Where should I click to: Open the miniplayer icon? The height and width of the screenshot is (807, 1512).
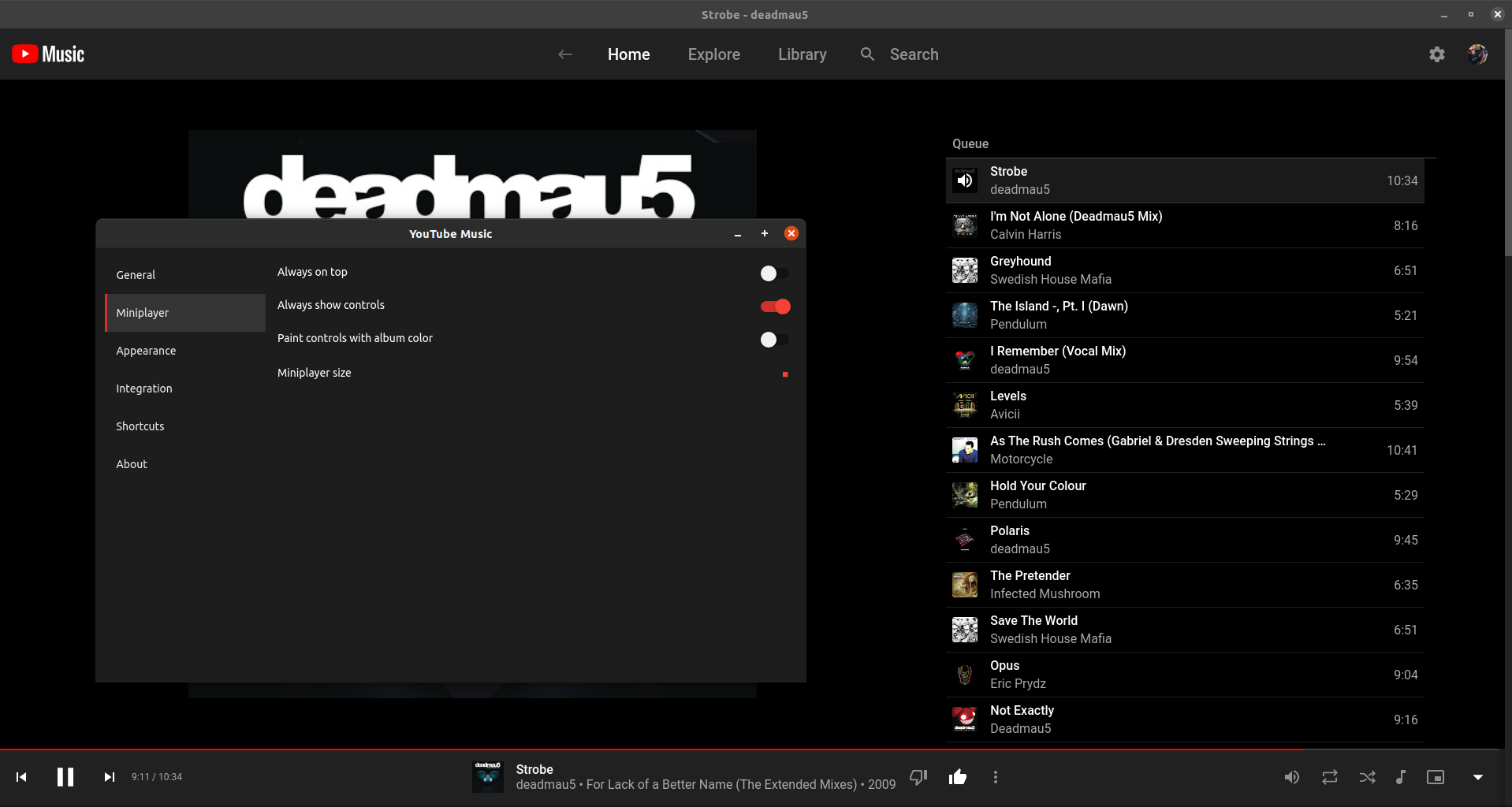1436,777
